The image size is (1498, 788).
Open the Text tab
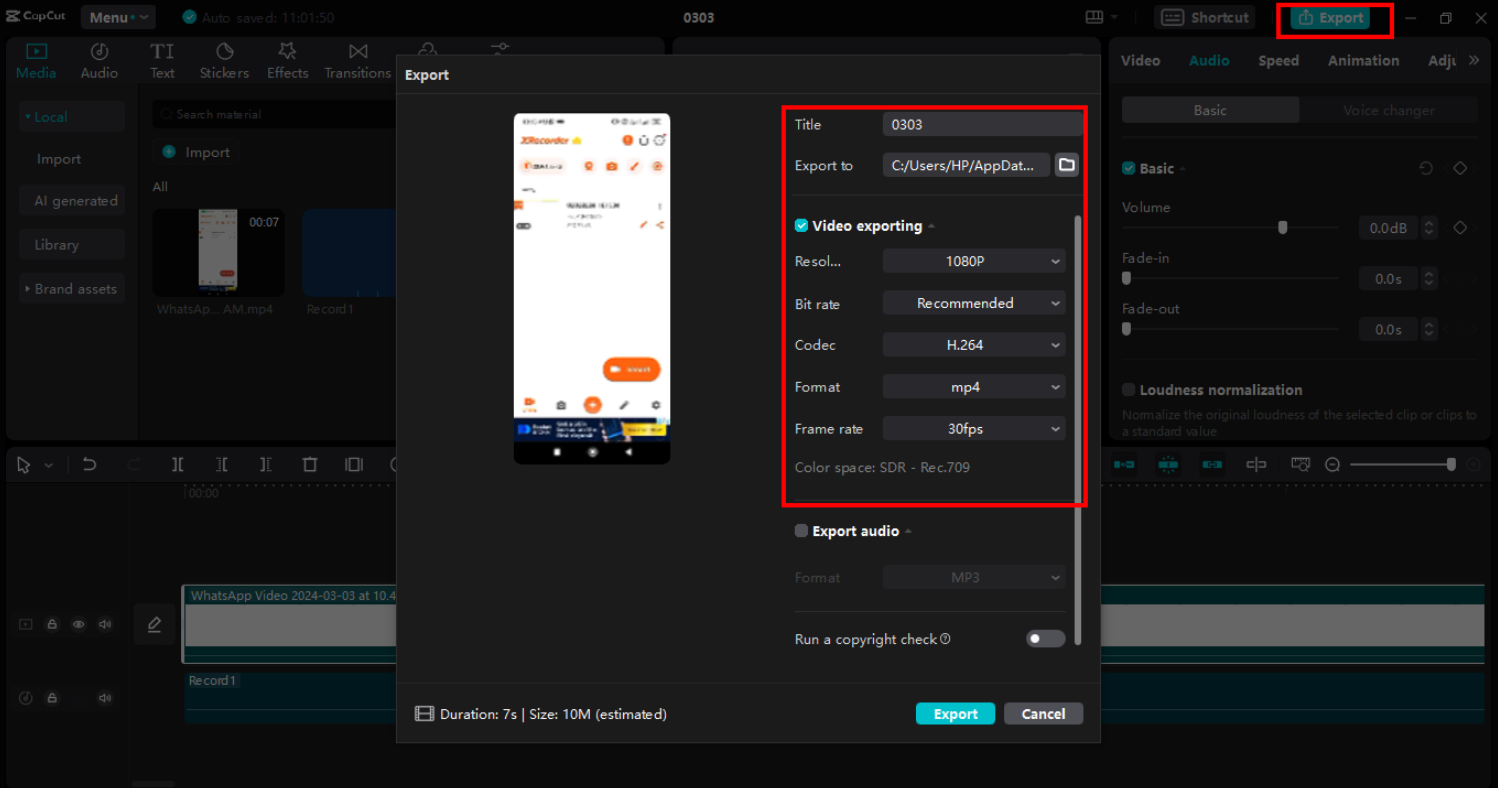coord(162,61)
